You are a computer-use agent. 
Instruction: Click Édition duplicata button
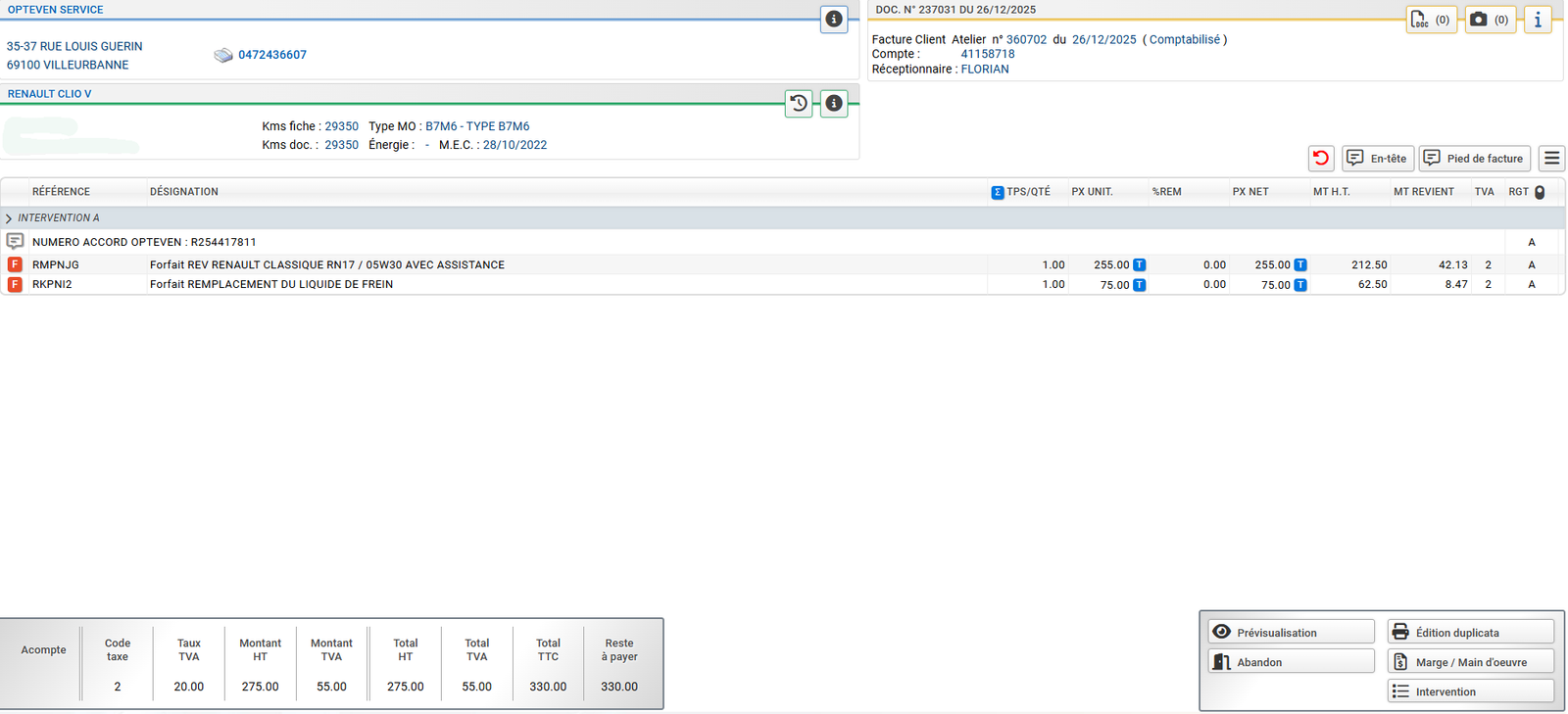point(1470,633)
